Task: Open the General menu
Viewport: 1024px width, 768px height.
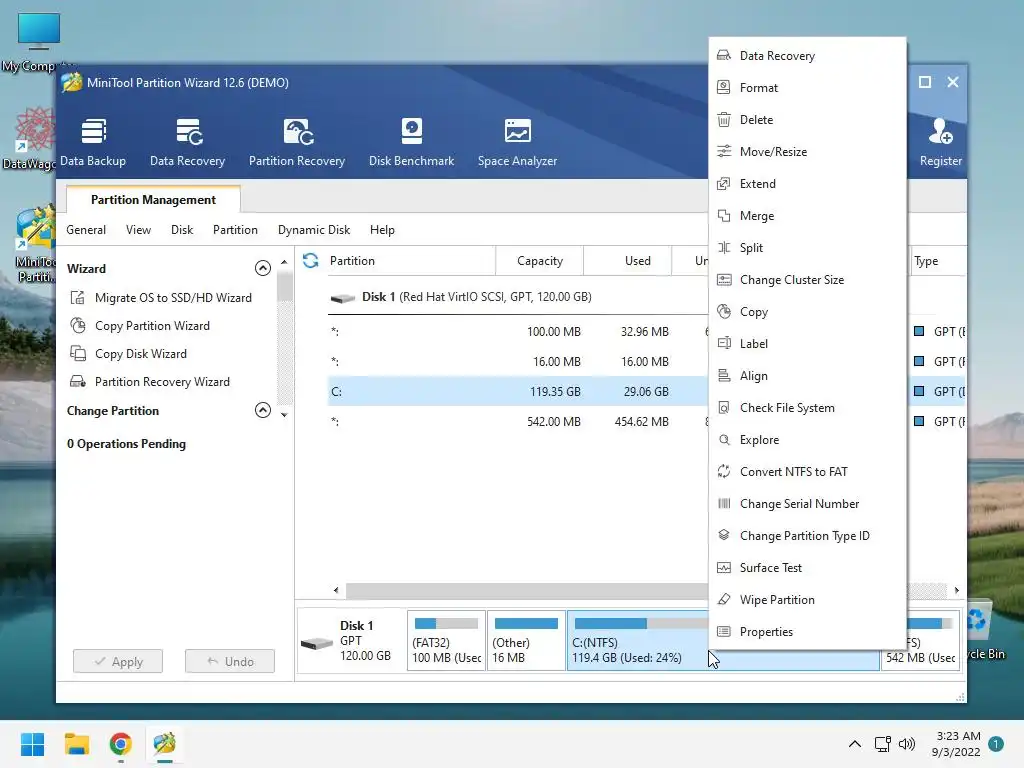Action: 86,230
